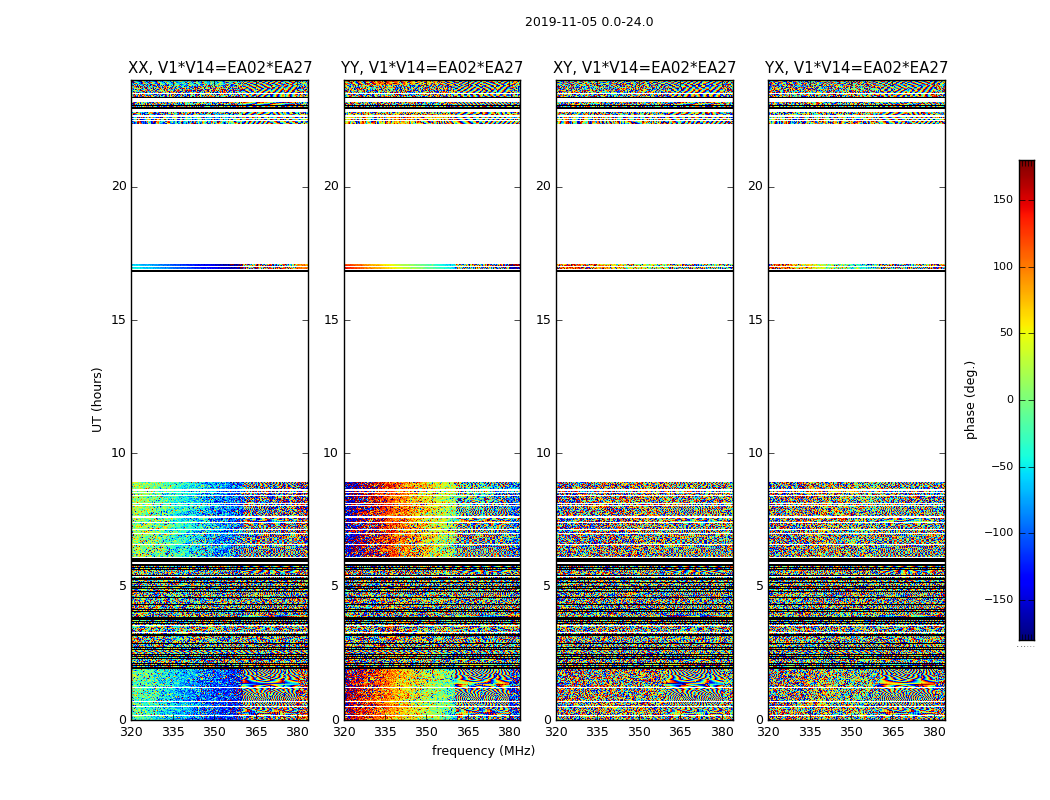Click the 'phase (deg.)' colorbar label
The height and width of the screenshot is (800, 1050).
click(970, 400)
